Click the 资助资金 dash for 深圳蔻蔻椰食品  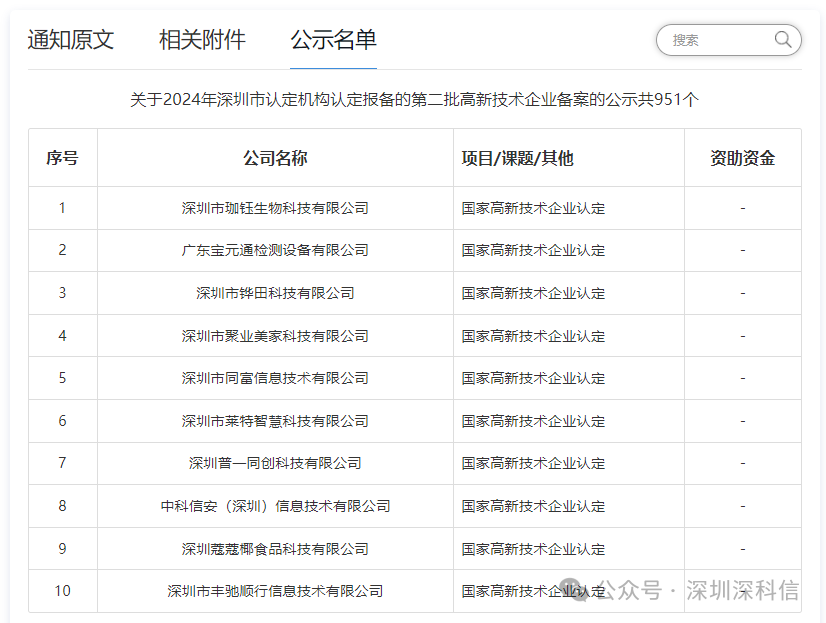click(x=743, y=549)
